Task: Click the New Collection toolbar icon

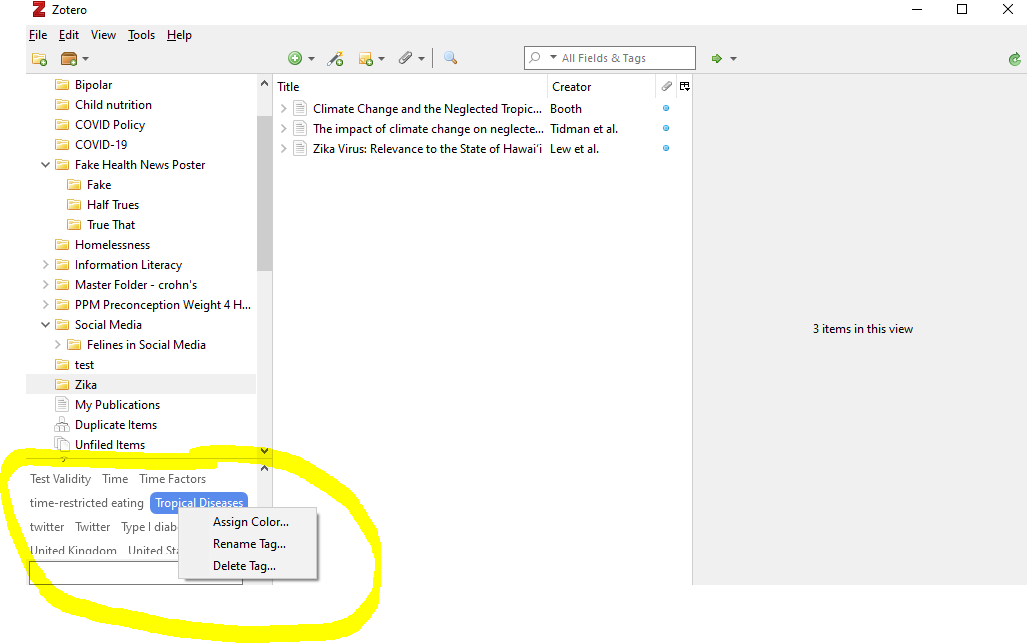Action: pyautogui.click(x=39, y=59)
